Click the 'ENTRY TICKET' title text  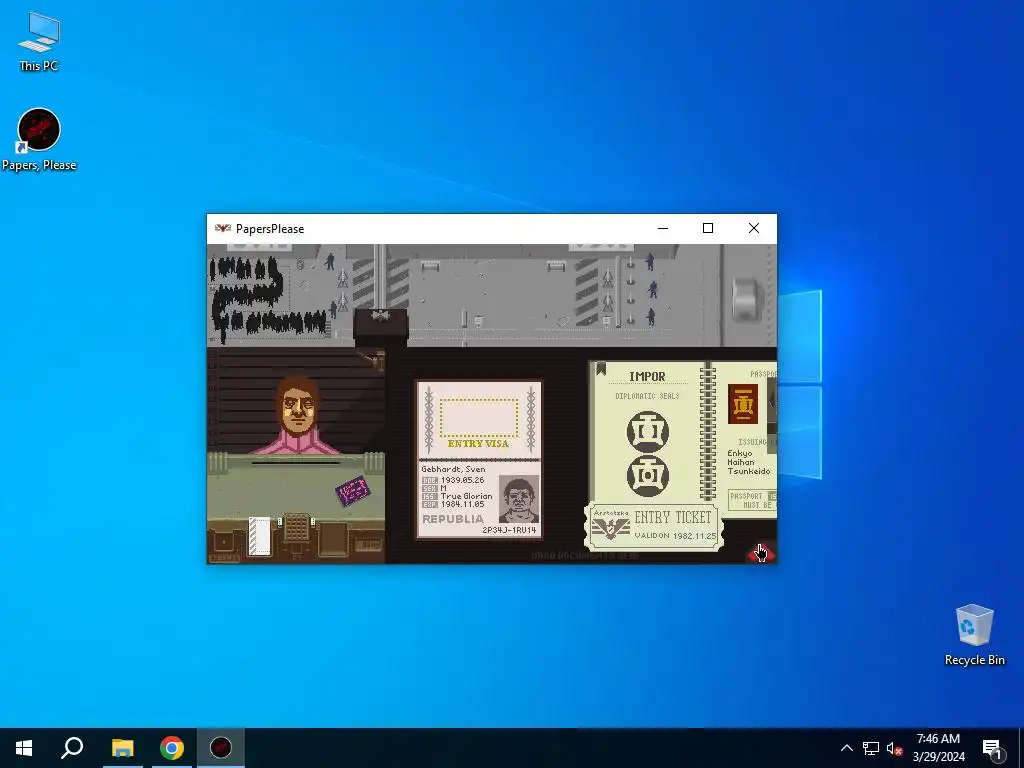(673, 517)
